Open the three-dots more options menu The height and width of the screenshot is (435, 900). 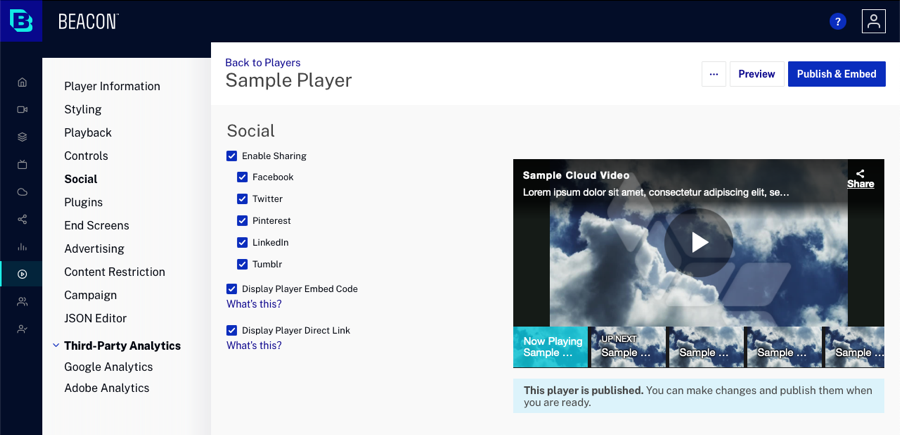click(714, 74)
